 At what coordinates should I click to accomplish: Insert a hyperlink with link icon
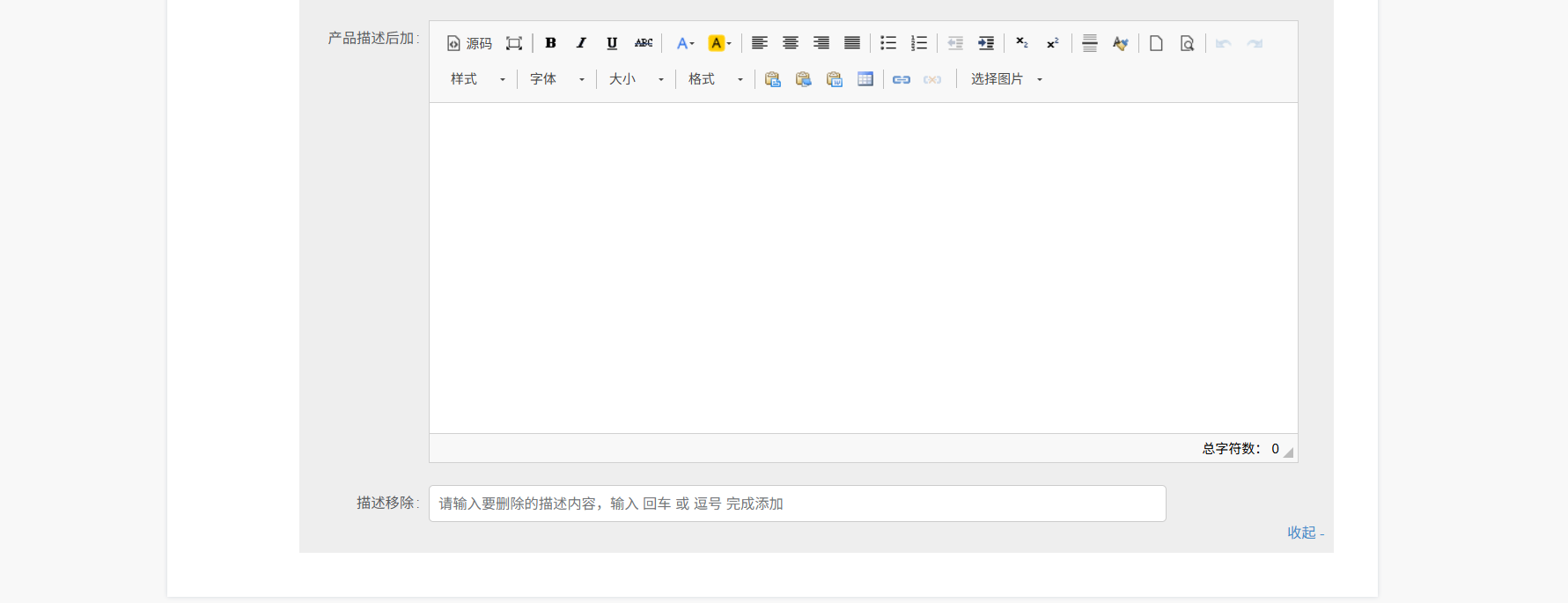click(x=902, y=79)
